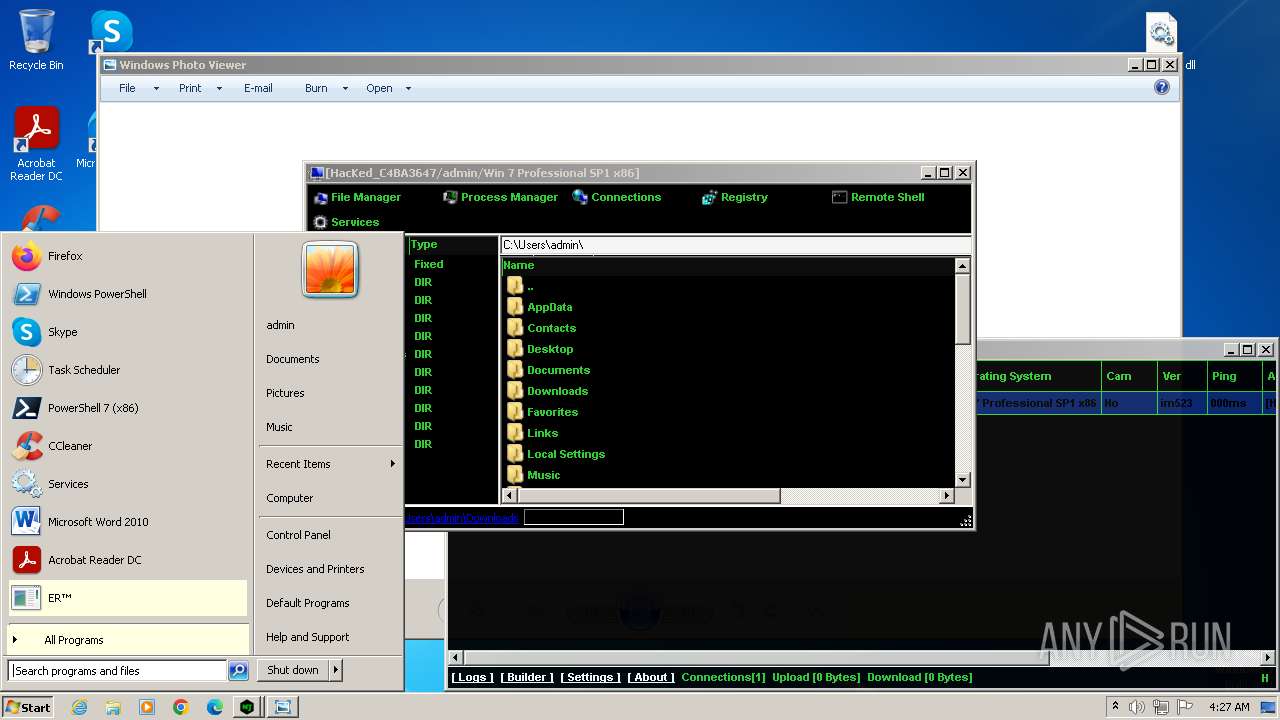Open the Logs link in the status bar
This screenshot has height=720, width=1280.
click(472, 677)
